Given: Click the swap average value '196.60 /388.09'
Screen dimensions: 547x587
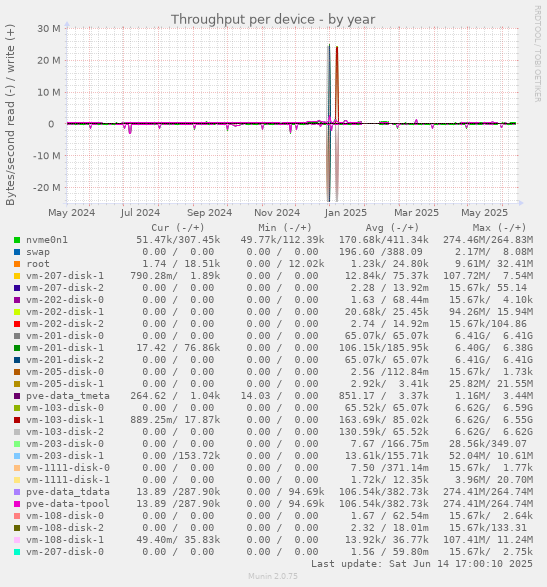Looking at the screenshot, I should (381, 252).
